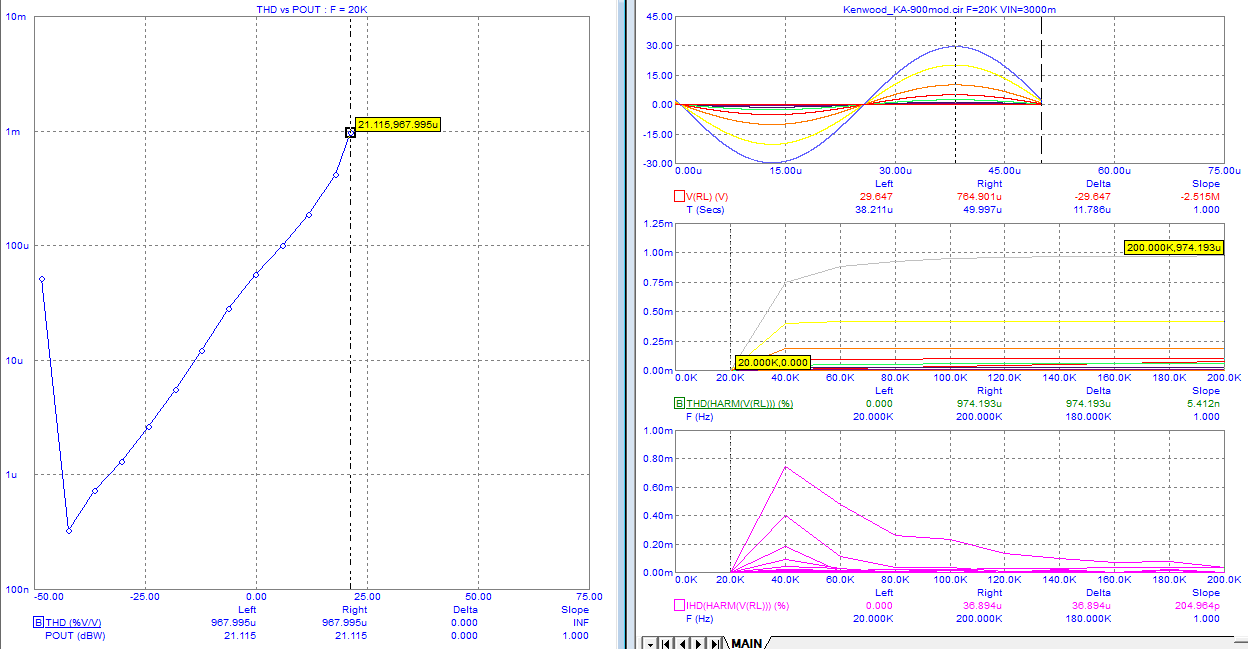Screen dimensions: 1248x649
Task: Click the magenta IHD peak at 40.0K
Action: (786, 467)
